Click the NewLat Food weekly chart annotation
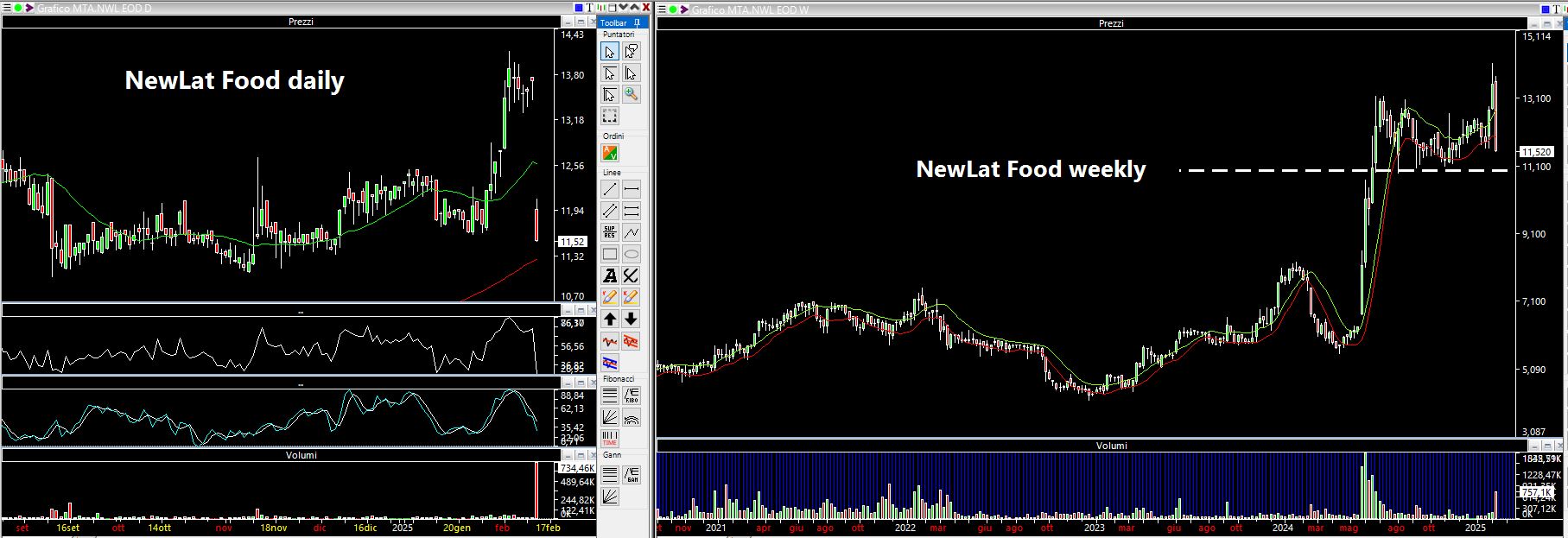Viewport: 1568px width, 538px height. 1031,169
